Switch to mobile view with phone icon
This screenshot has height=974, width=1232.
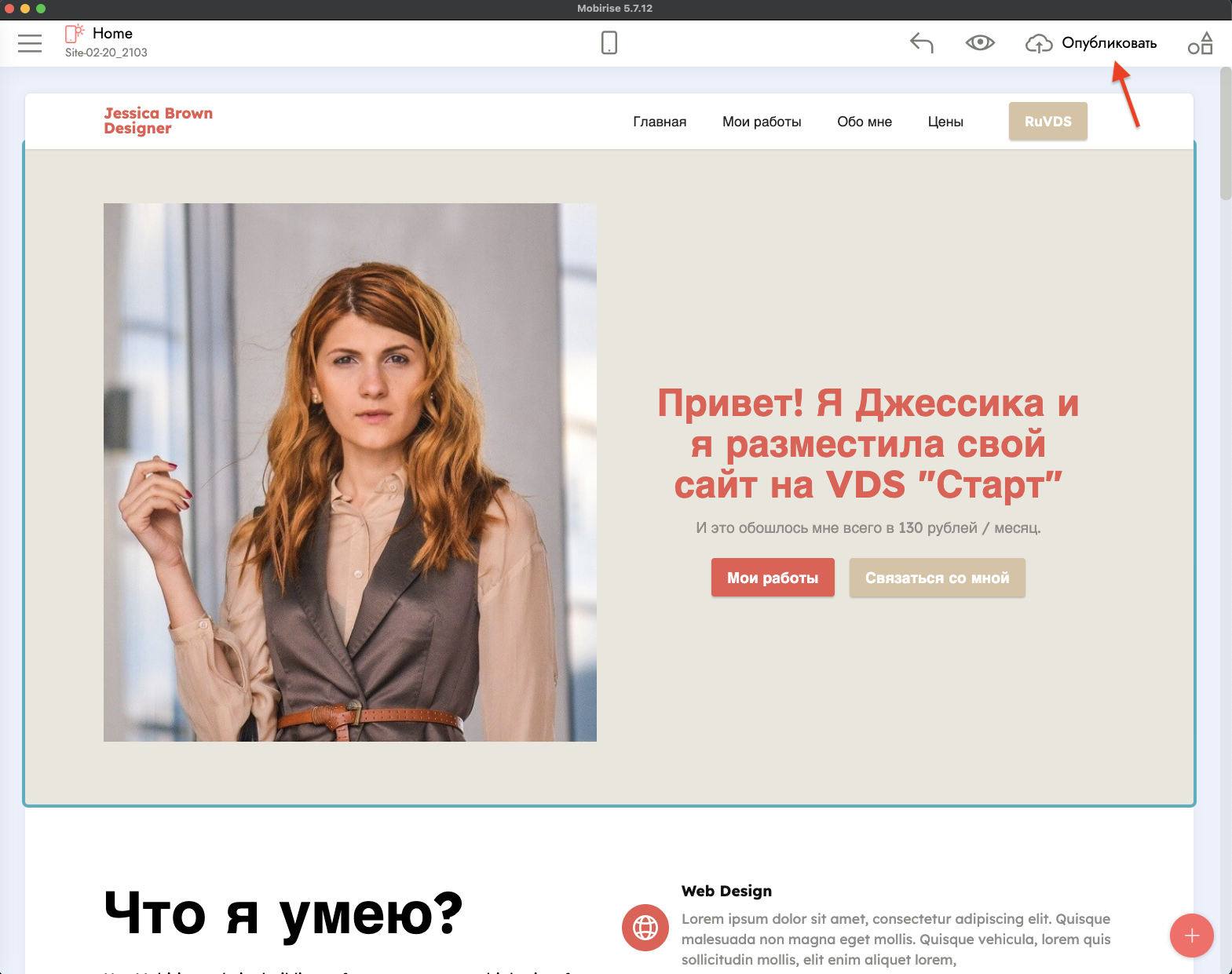pos(609,42)
